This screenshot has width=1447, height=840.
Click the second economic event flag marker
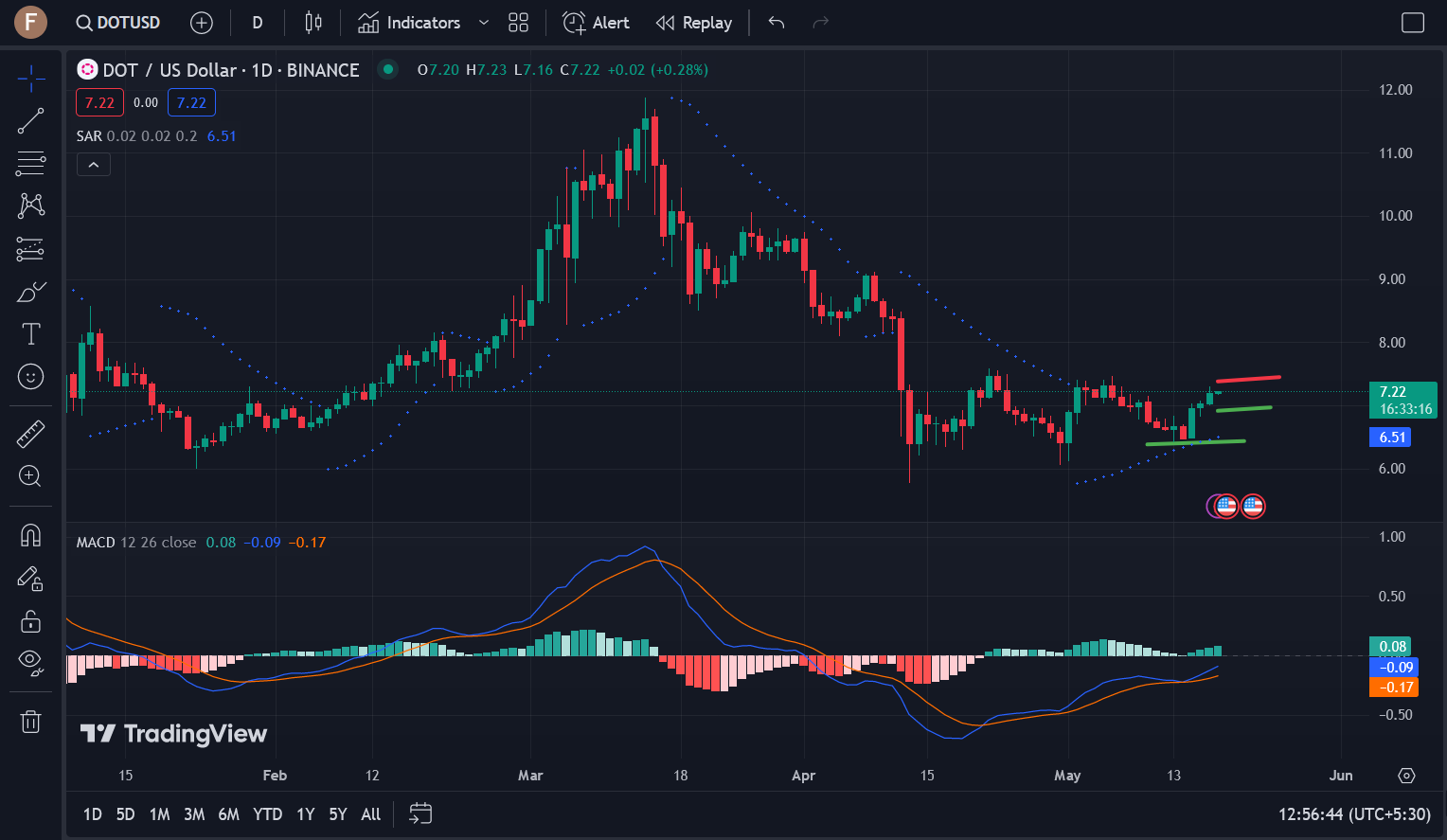coord(1253,506)
